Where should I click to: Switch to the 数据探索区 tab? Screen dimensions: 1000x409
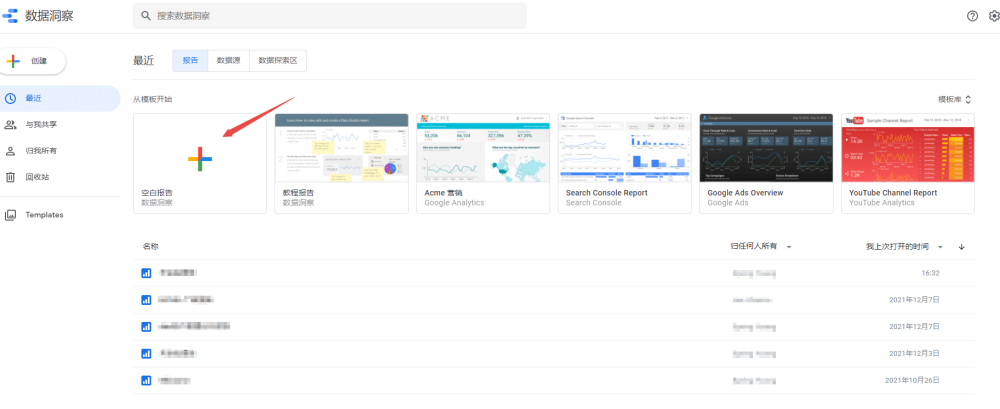pos(278,60)
